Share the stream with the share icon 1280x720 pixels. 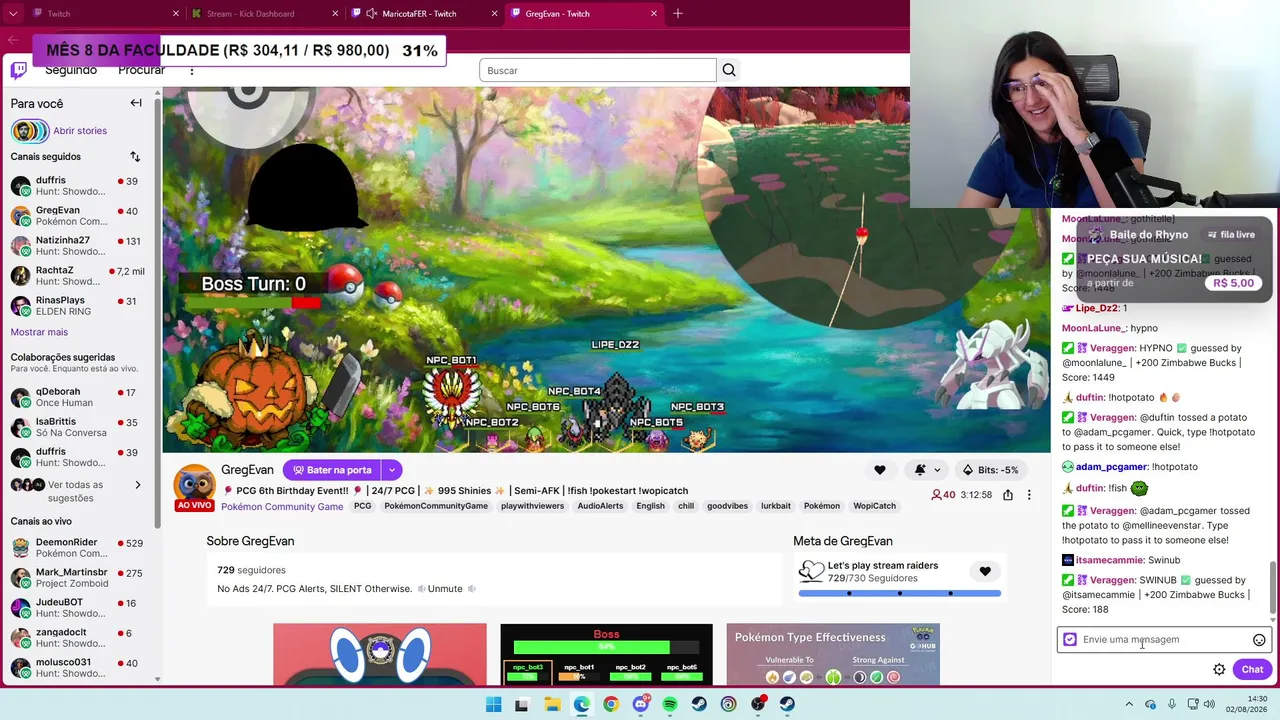[x=1008, y=495]
